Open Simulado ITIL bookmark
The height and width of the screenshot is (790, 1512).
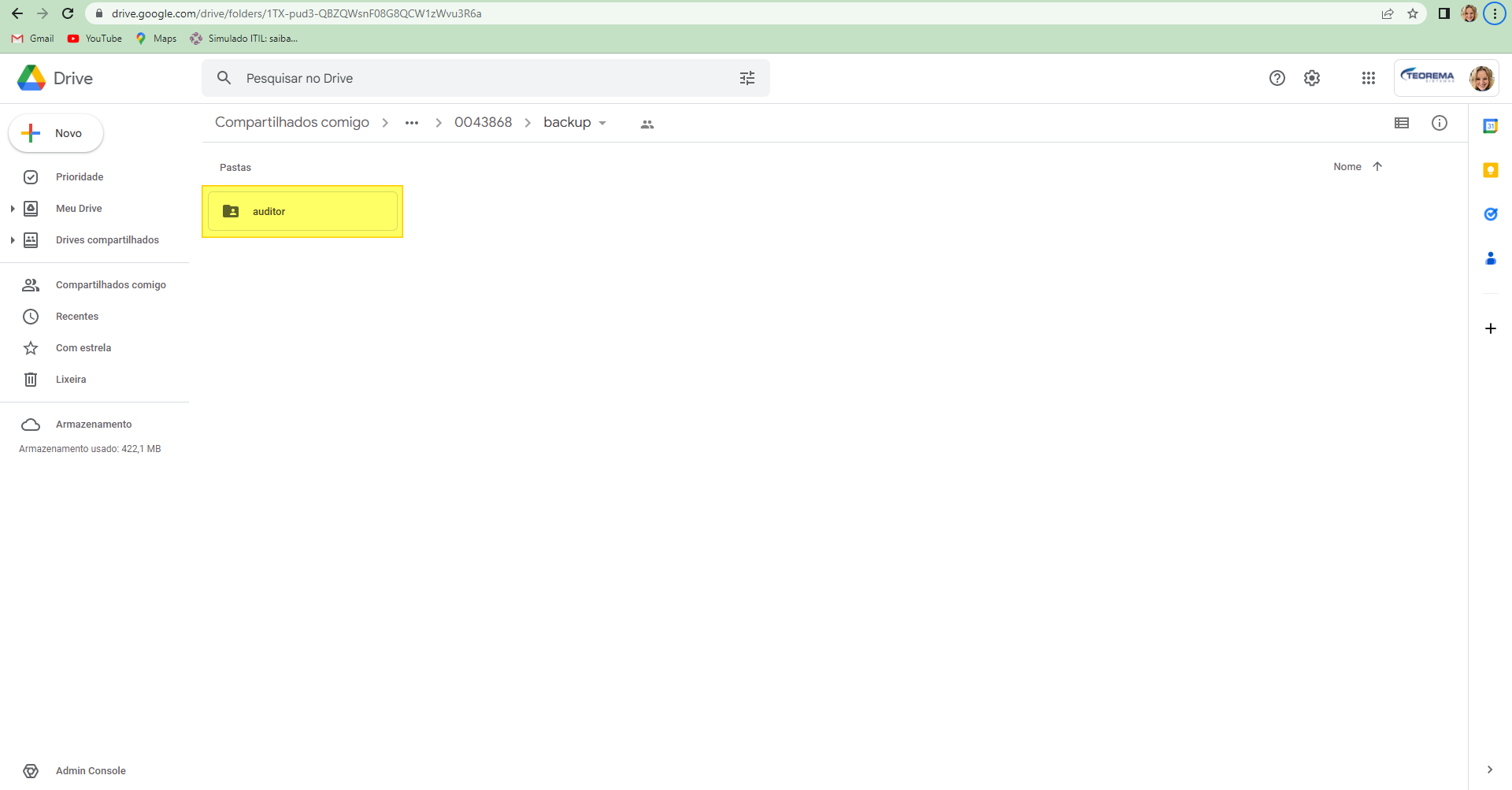pyautogui.click(x=244, y=39)
